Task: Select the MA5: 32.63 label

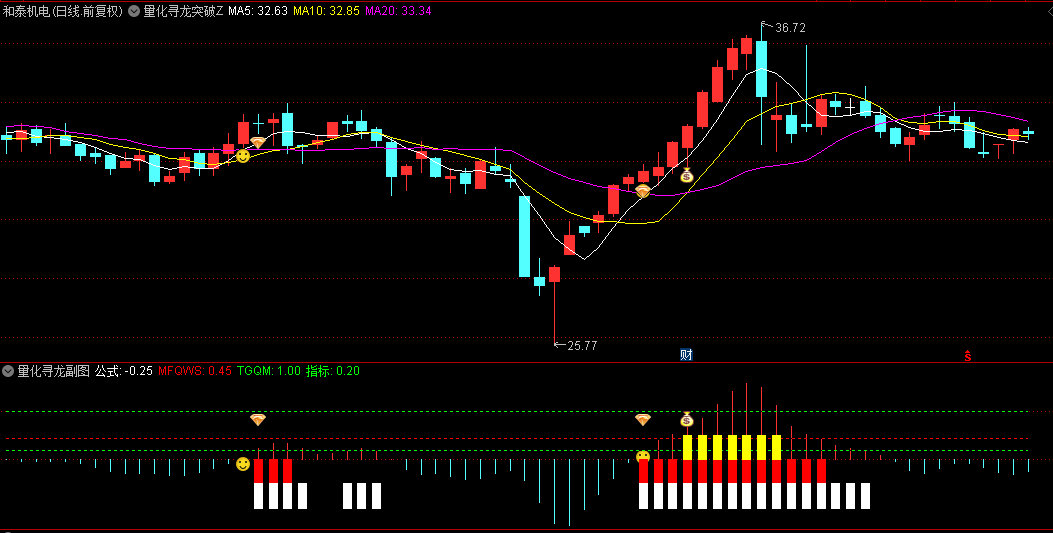Action: point(258,11)
